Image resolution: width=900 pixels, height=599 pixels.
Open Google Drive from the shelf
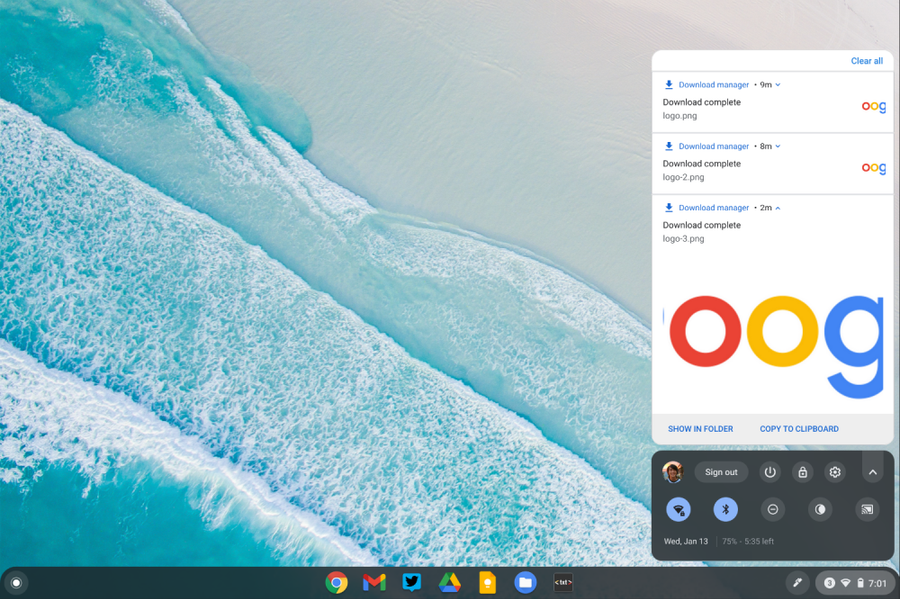449,583
